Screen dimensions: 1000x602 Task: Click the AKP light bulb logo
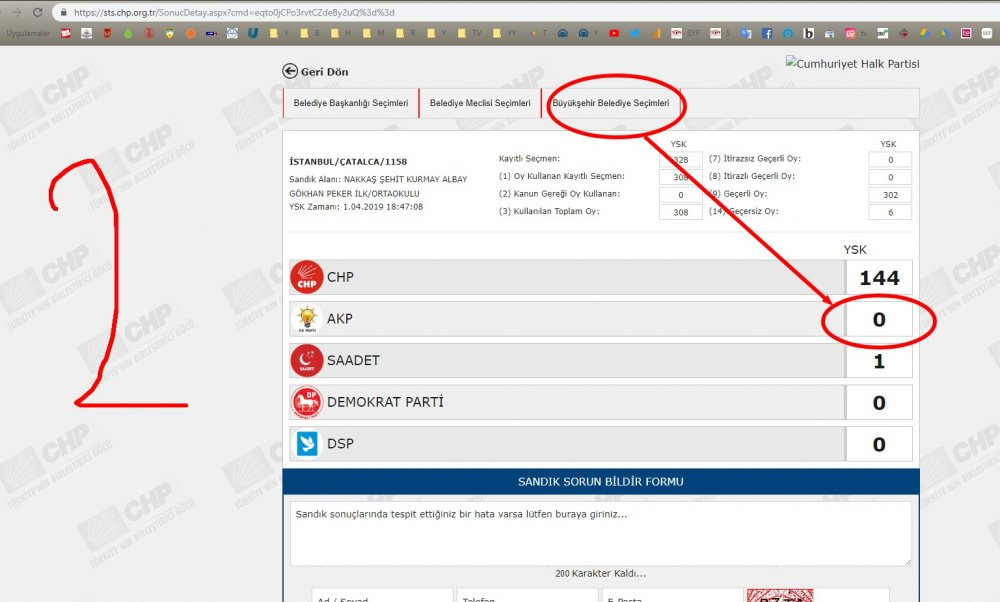pyautogui.click(x=307, y=319)
